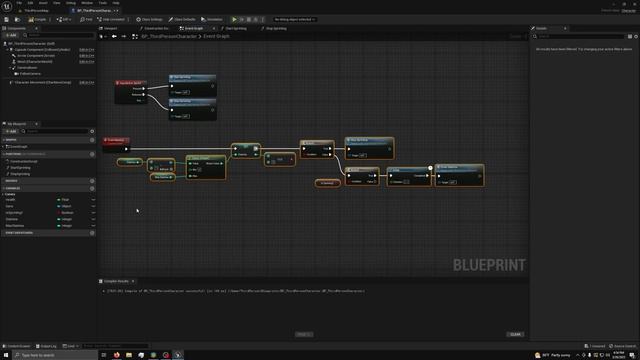Toggle the MaxStamina variable's eye visibility icon
The width and height of the screenshot is (640, 360).
pyautogui.click(x=93, y=226)
